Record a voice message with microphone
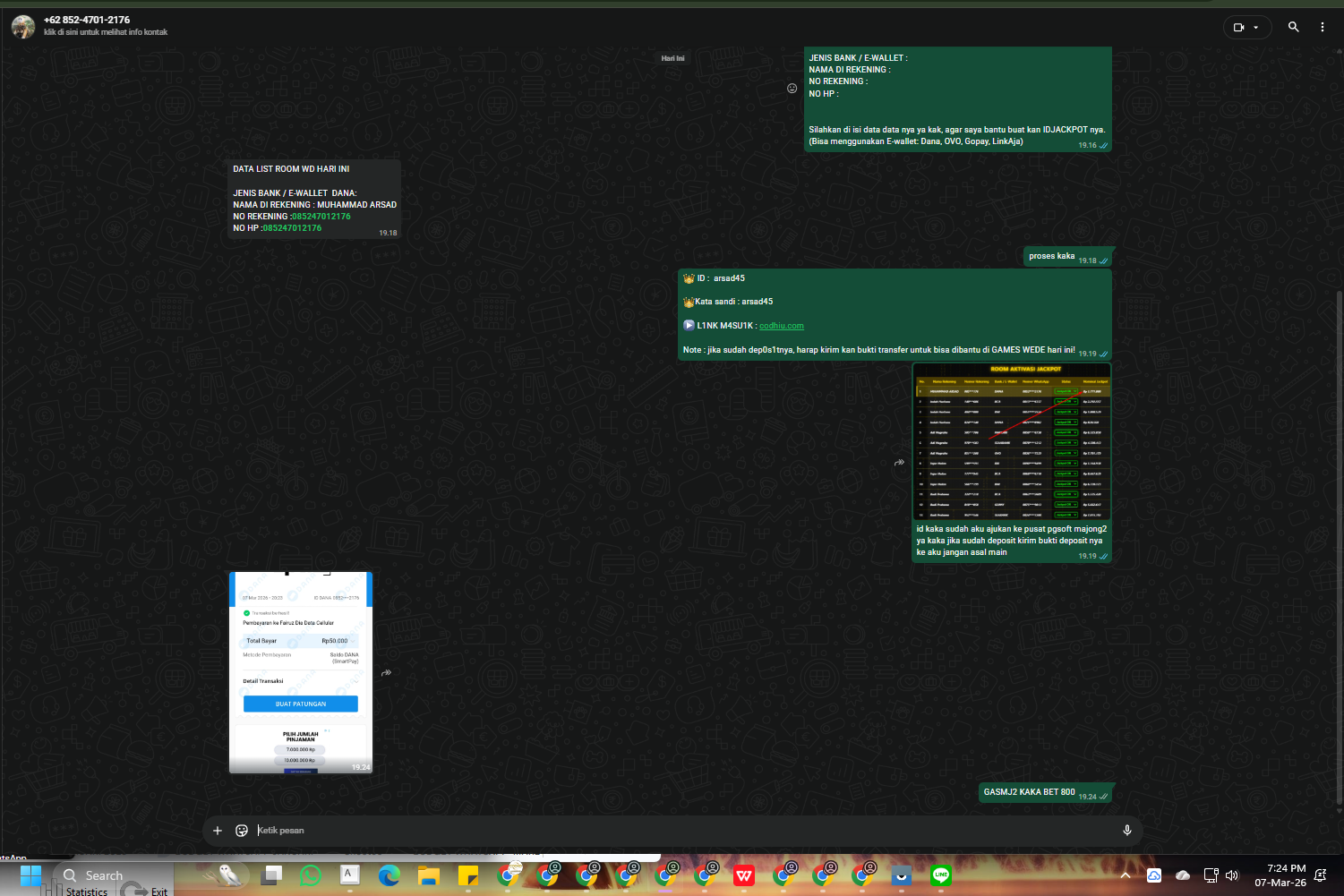 coord(1127,831)
